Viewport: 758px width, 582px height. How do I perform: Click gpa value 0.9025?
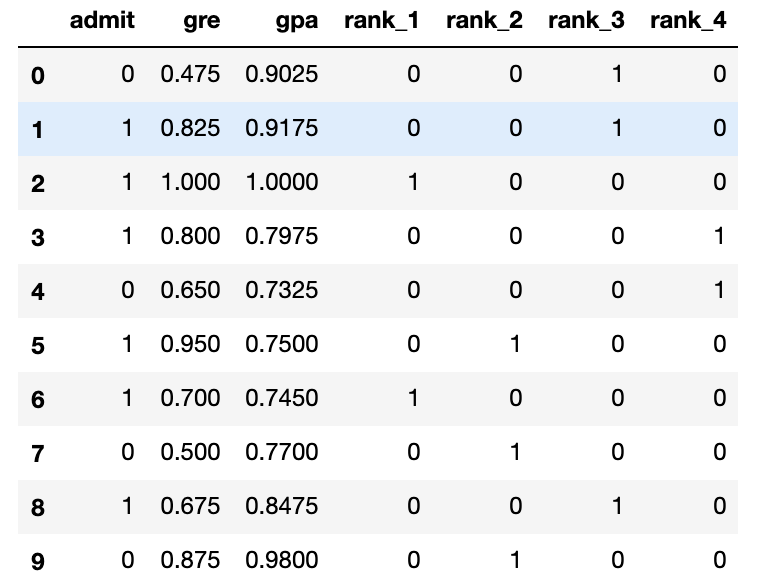(x=282, y=74)
